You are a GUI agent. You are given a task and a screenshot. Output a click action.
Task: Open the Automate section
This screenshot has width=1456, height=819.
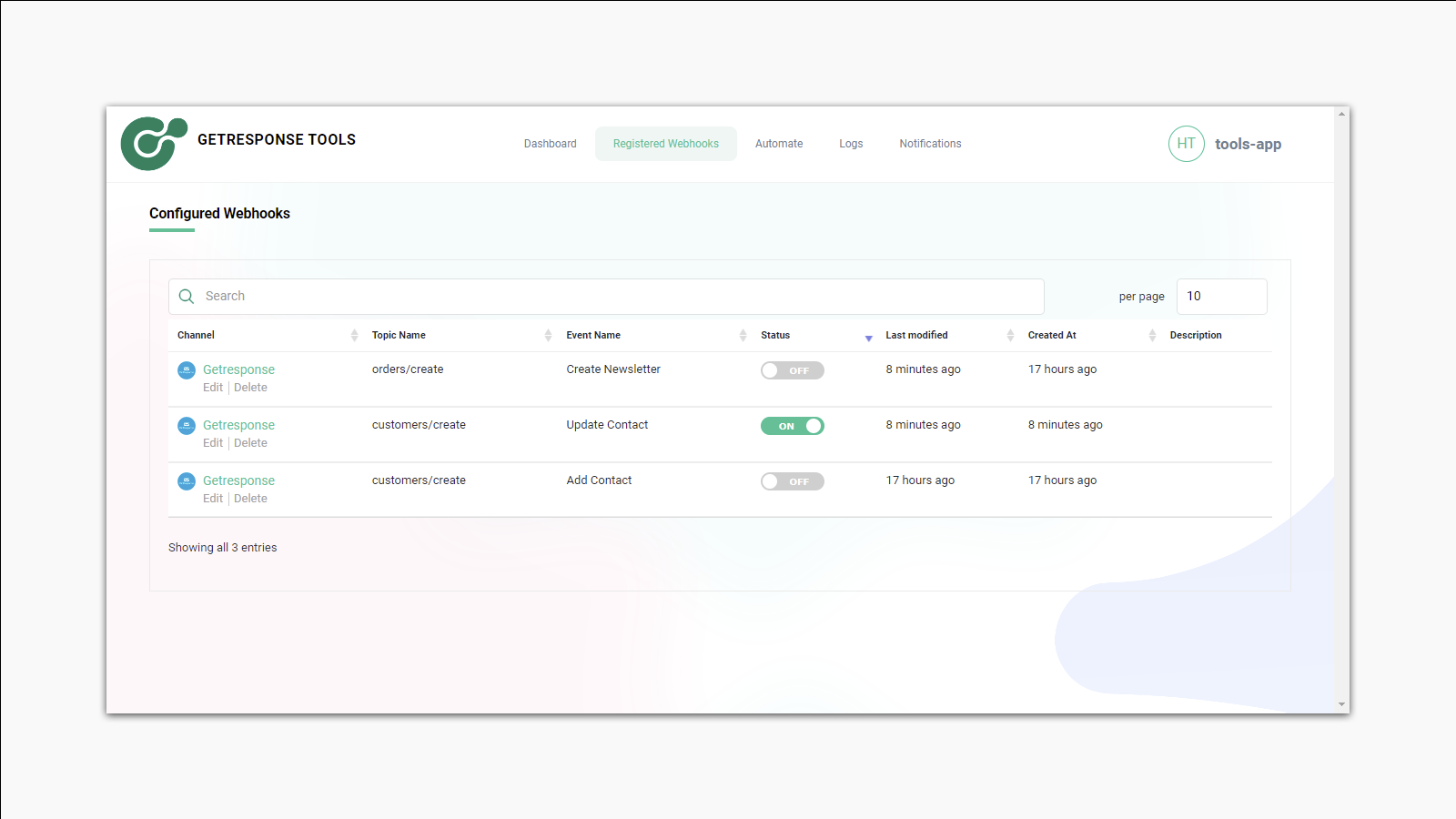(778, 143)
